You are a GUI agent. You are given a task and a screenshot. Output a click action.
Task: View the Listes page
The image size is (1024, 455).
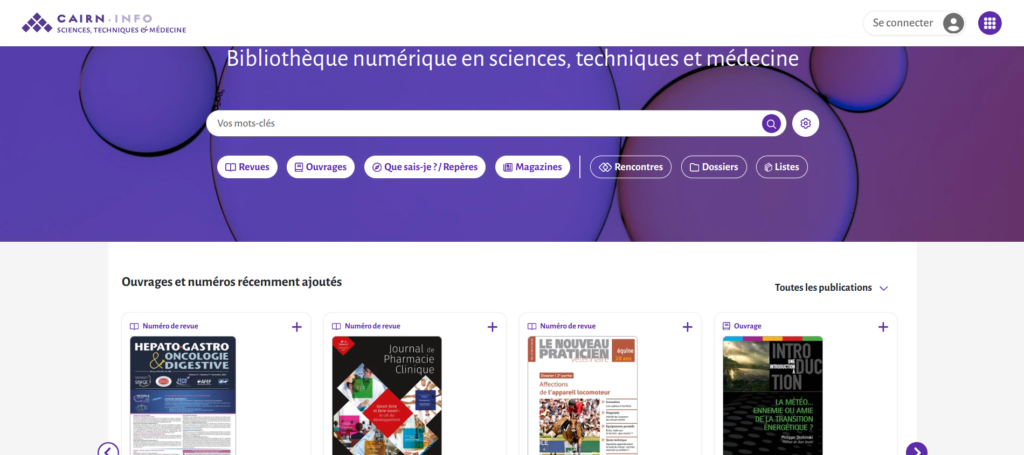coord(781,167)
